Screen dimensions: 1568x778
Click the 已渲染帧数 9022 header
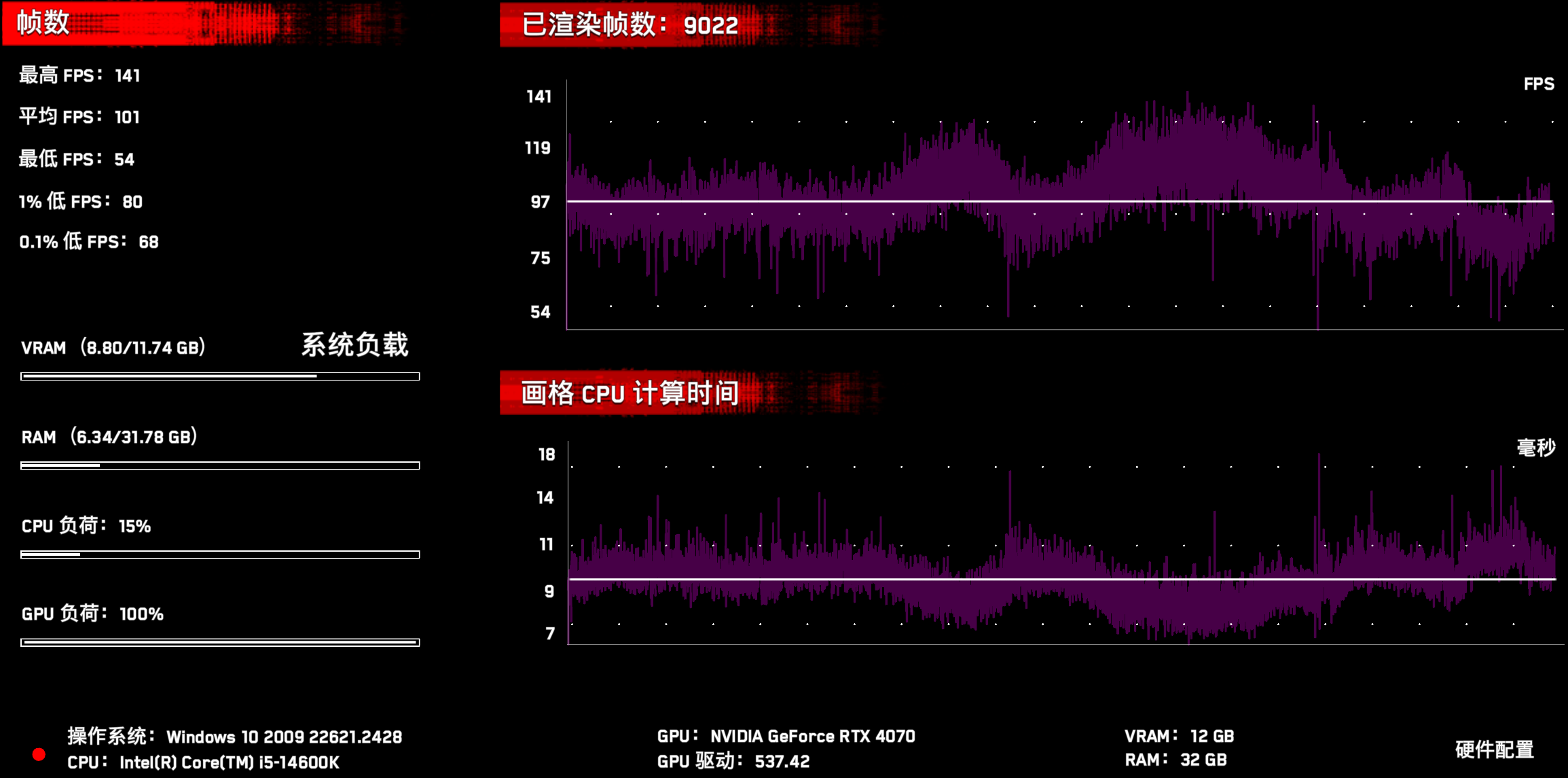point(630,25)
